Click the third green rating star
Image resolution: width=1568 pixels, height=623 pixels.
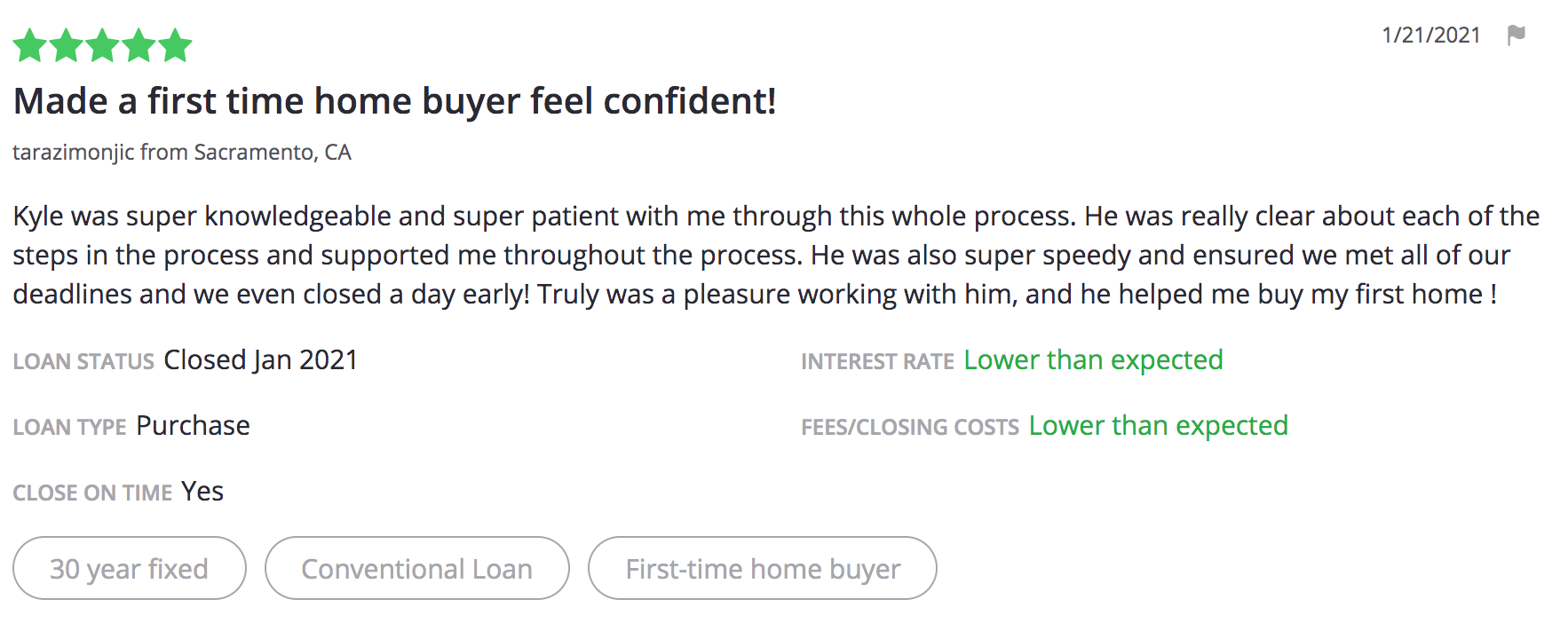(x=103, y=45)
